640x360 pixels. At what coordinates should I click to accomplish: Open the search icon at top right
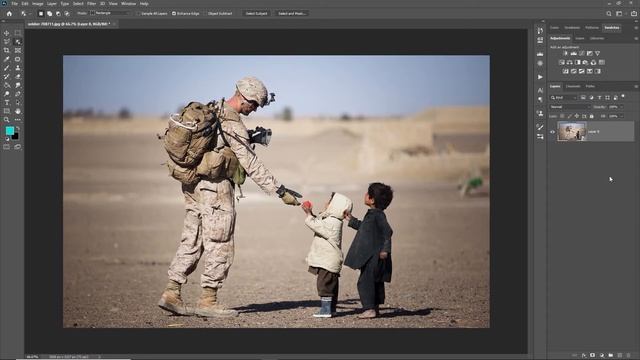(609, 13)
